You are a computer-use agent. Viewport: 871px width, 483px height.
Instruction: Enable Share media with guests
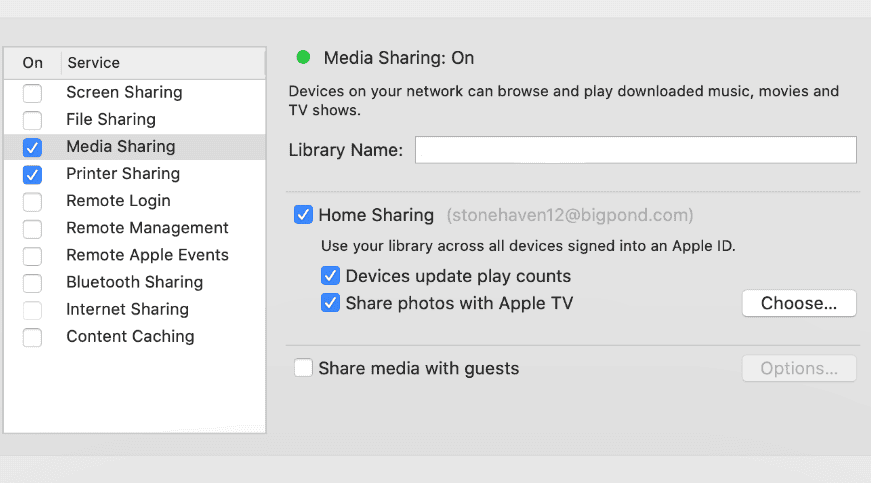point(304,368)
